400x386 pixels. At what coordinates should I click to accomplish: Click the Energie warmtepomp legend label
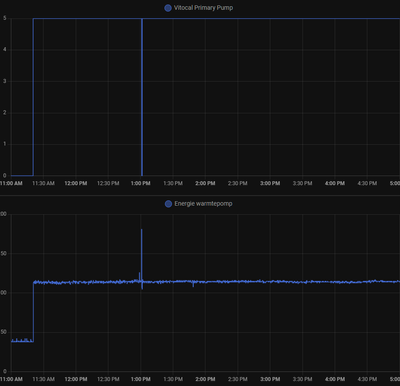[x=203, y=204]
